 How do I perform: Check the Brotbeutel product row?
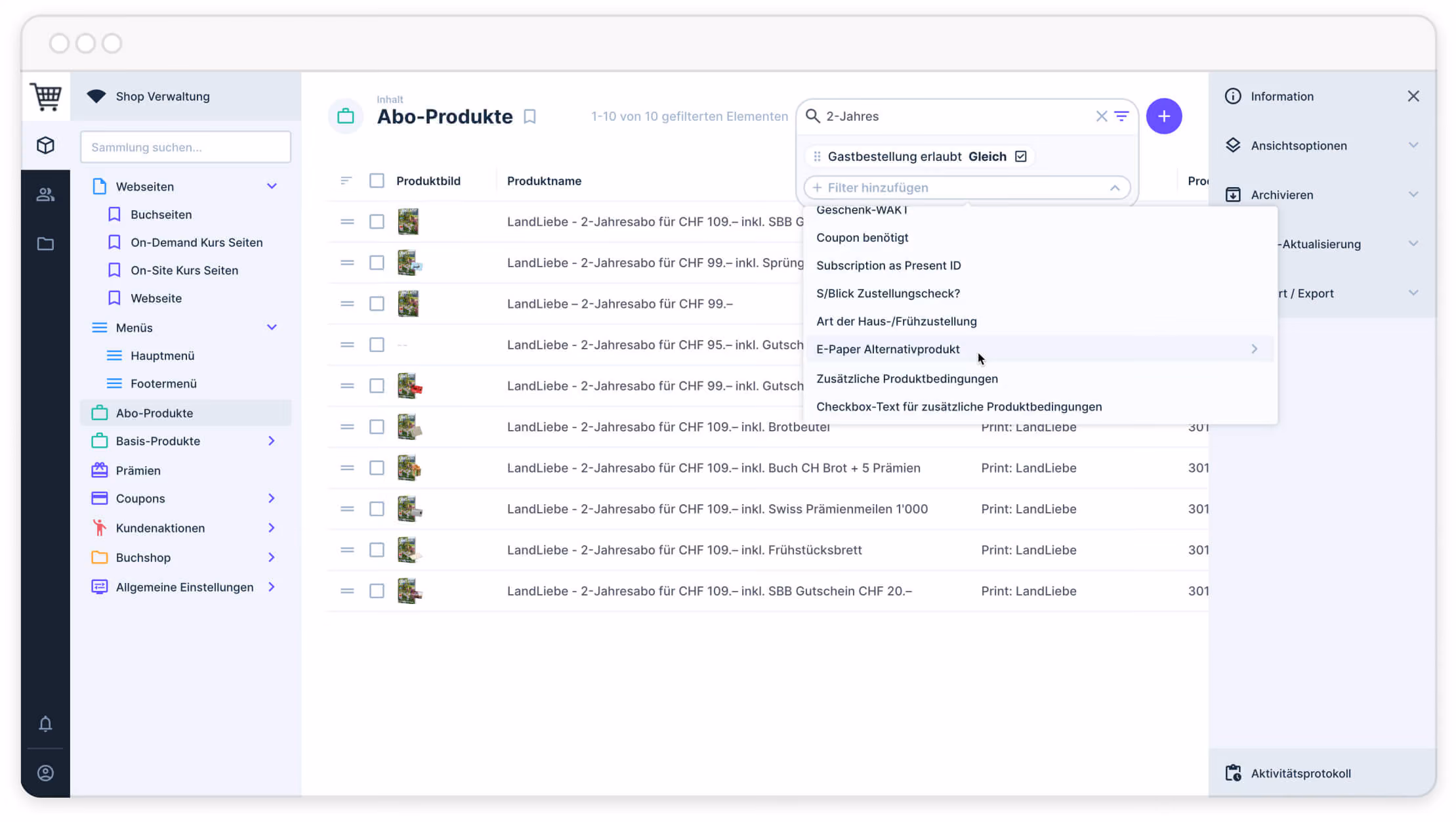point(377,427)
